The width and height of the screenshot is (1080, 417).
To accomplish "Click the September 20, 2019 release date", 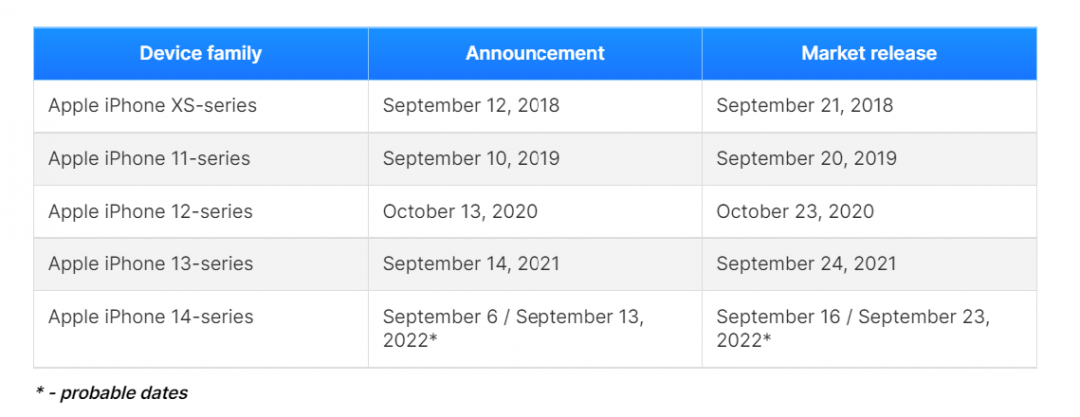I will (806, 158).
